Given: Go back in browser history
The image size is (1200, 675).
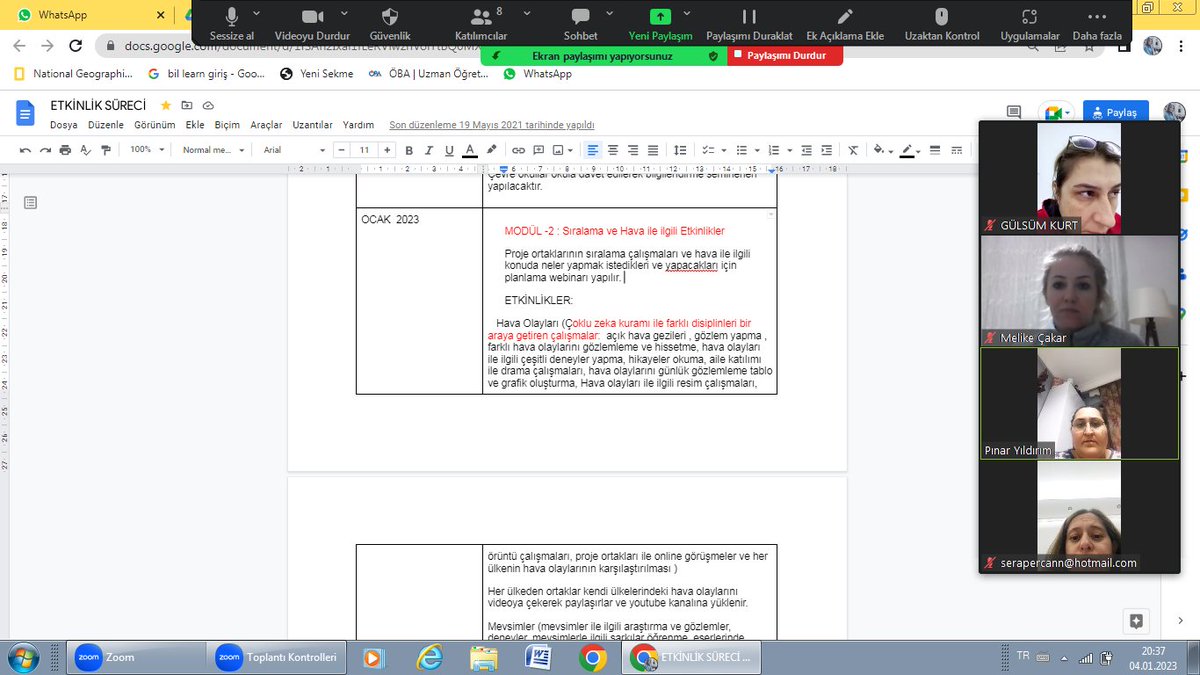Looking at the screenshot, I should [20, 46].
